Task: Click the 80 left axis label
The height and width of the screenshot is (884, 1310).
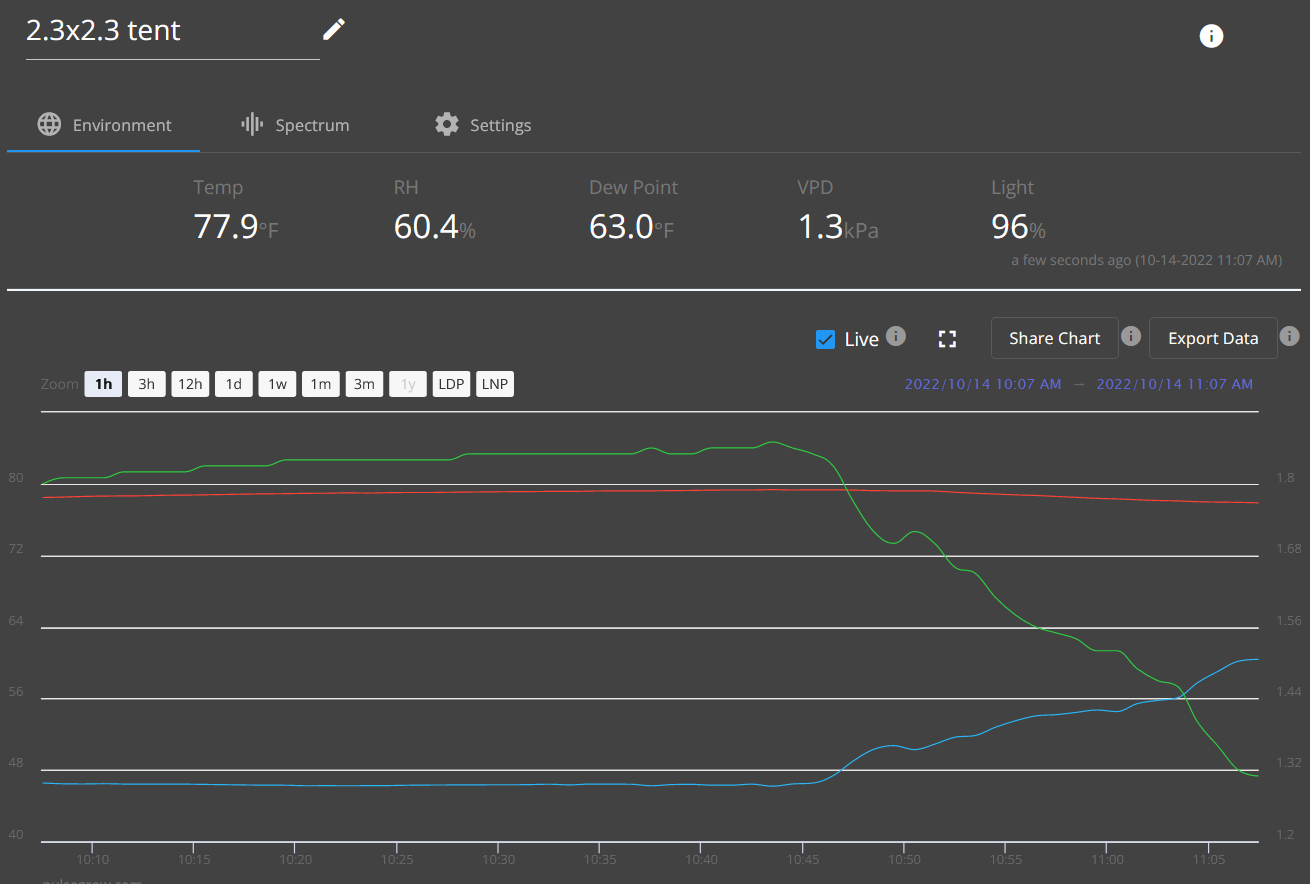Action: (16, 478)
